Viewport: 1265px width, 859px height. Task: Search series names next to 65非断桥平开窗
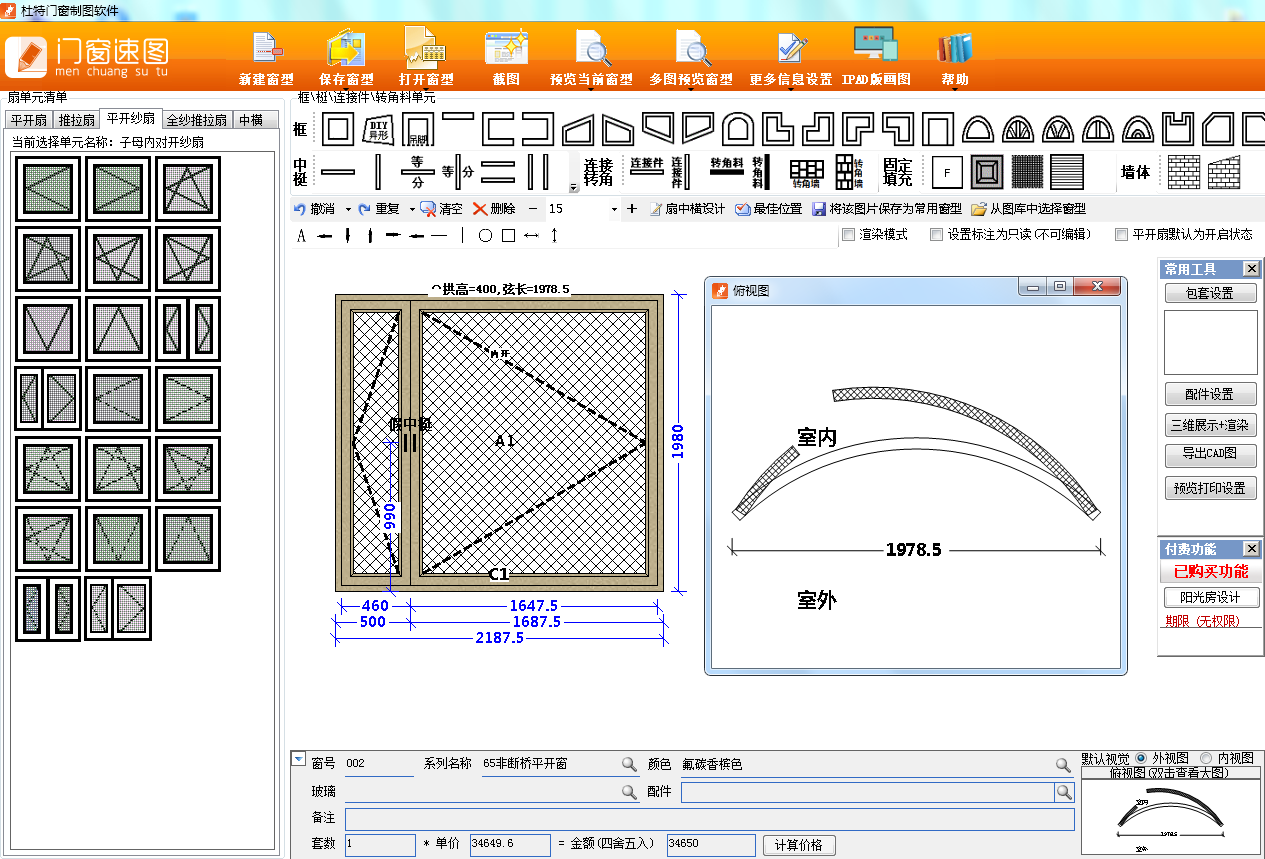click(x=629, y=764)
